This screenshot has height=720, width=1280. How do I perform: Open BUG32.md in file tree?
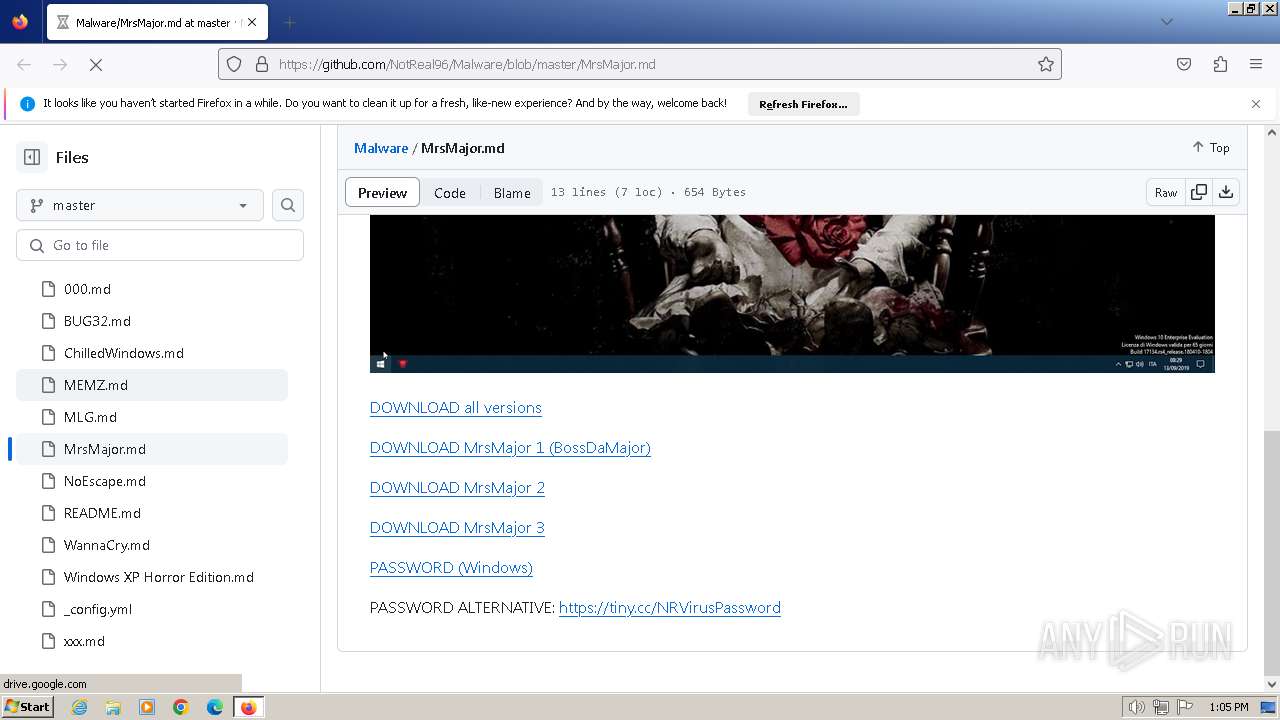point(152,321)
